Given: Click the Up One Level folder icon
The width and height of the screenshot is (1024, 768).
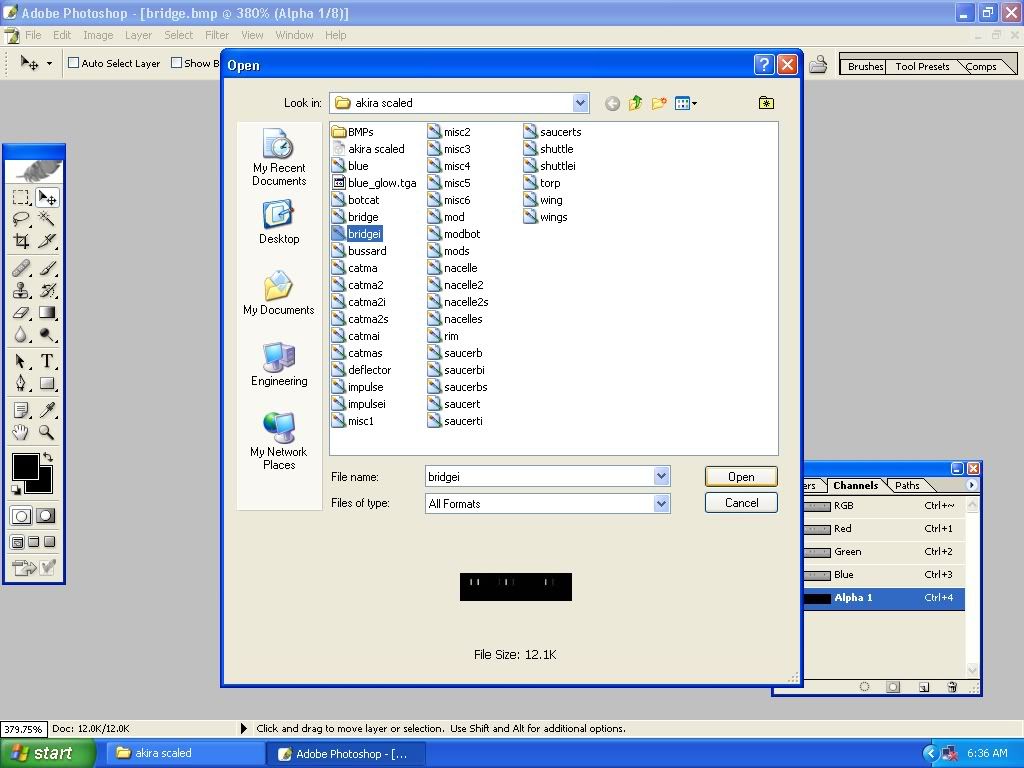Looking at the screenshot, I should 635,103.
